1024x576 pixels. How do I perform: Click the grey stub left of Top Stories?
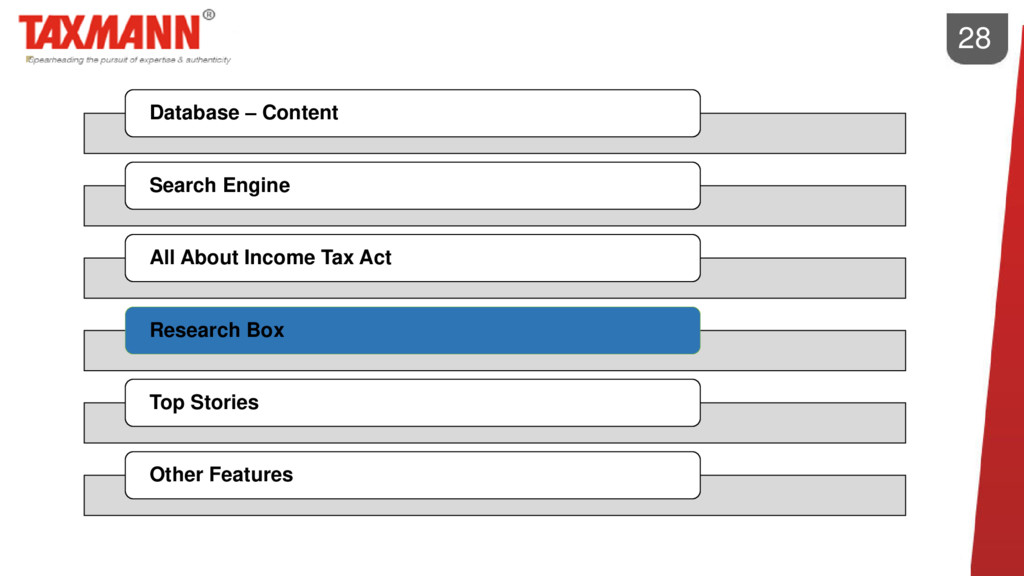click(x=104, y=423)
